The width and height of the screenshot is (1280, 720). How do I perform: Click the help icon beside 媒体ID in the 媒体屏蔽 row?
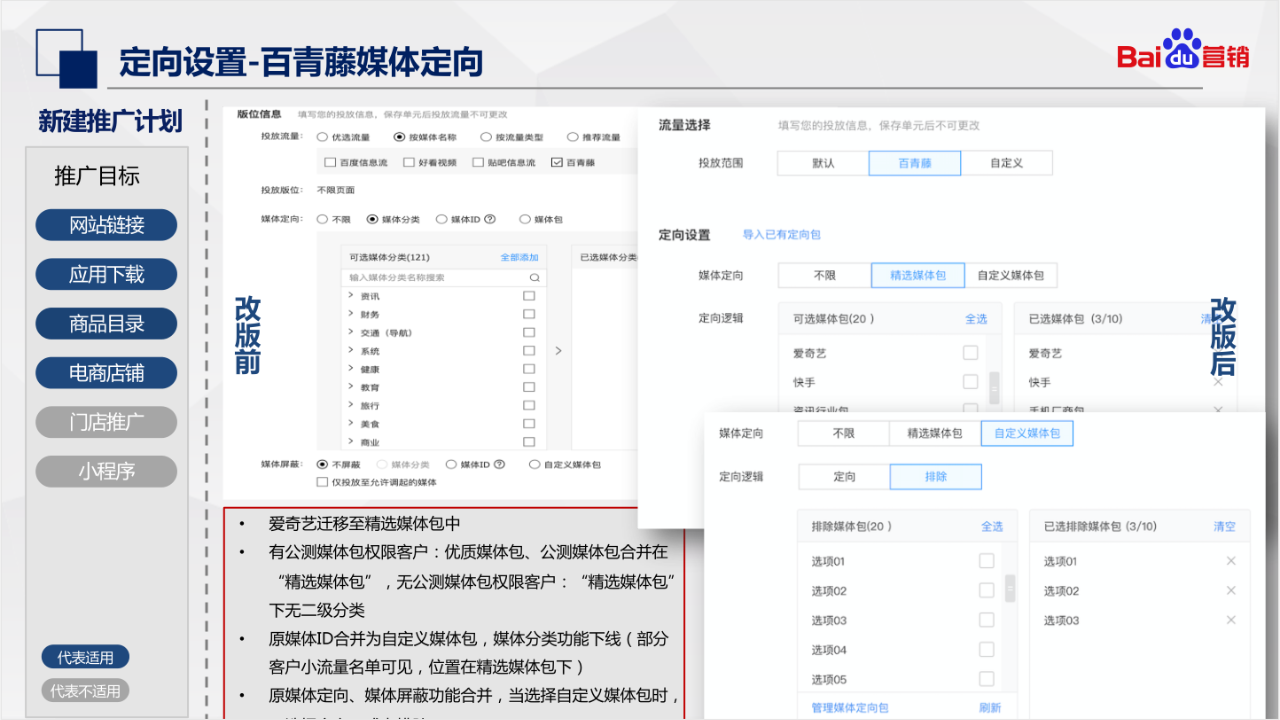tap(500, 464)
